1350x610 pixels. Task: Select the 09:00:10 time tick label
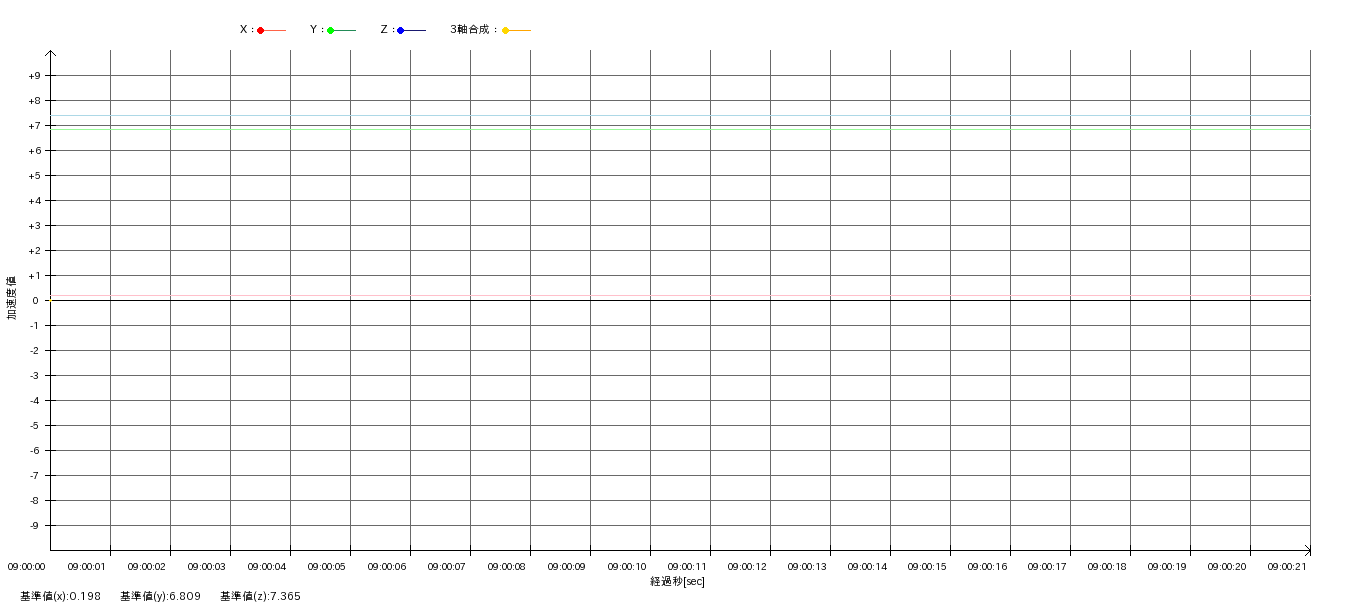627,567
